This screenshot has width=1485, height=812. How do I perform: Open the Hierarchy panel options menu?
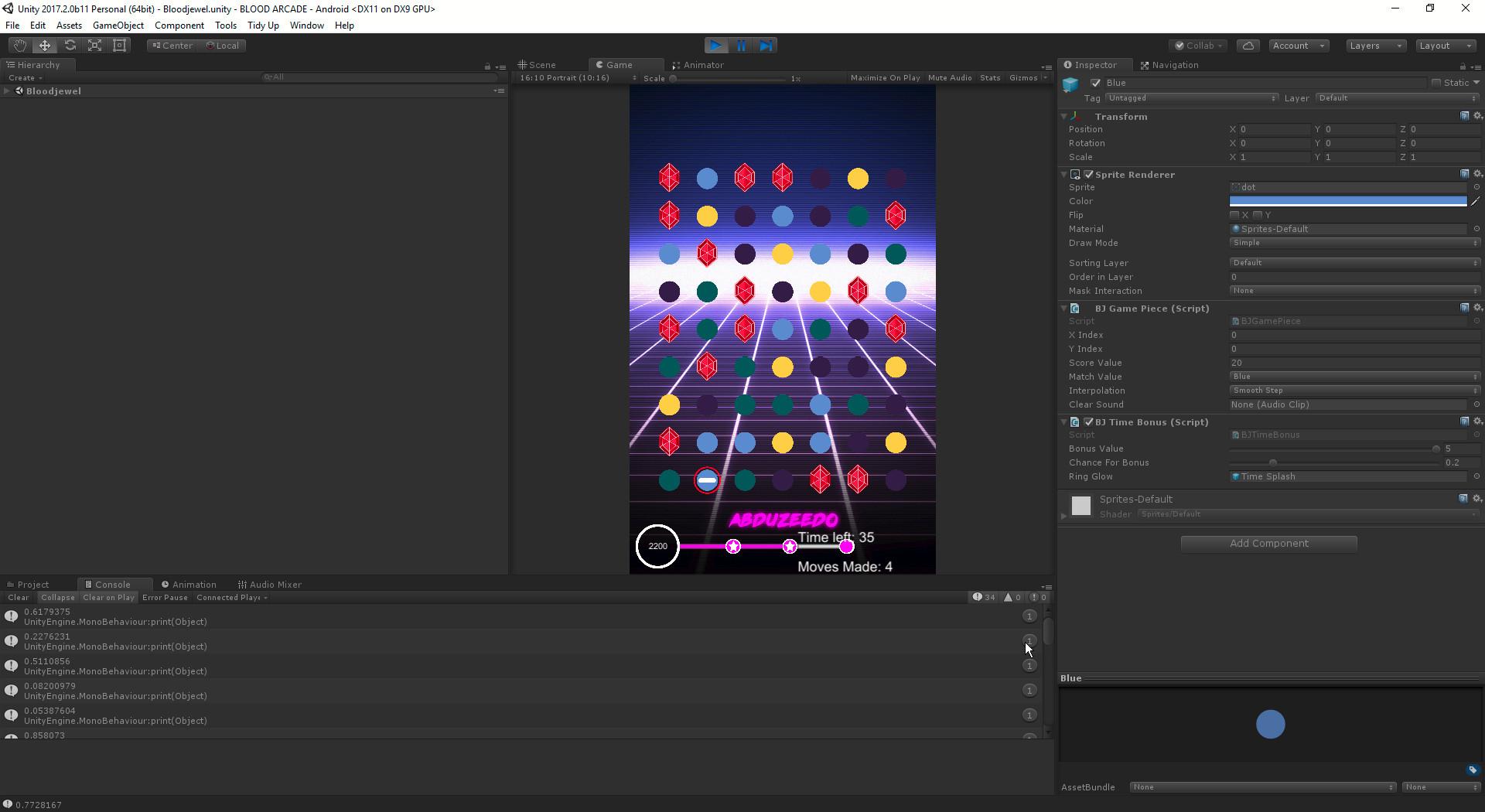coord(500,67)
